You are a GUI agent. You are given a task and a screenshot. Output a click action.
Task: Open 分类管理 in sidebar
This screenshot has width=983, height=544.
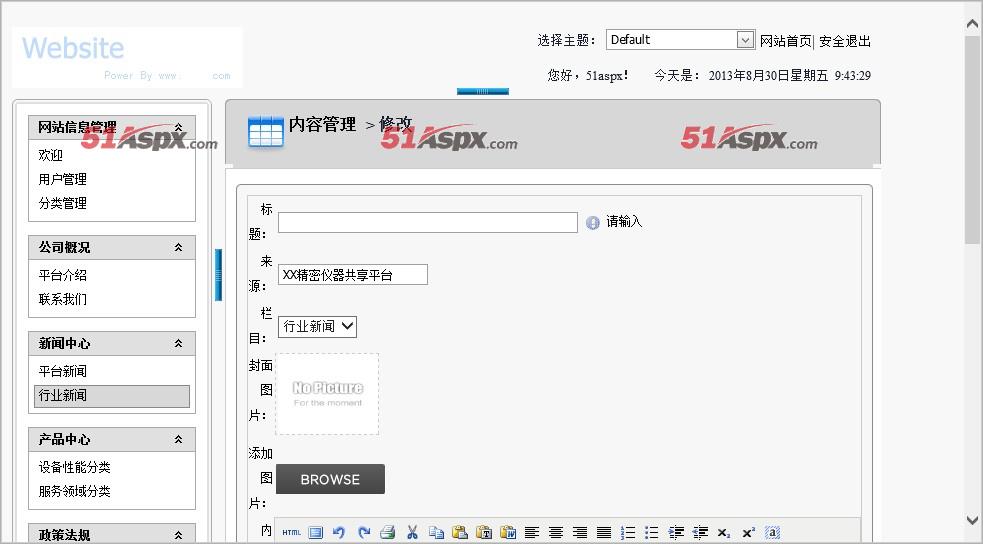(x=63, y=203)
